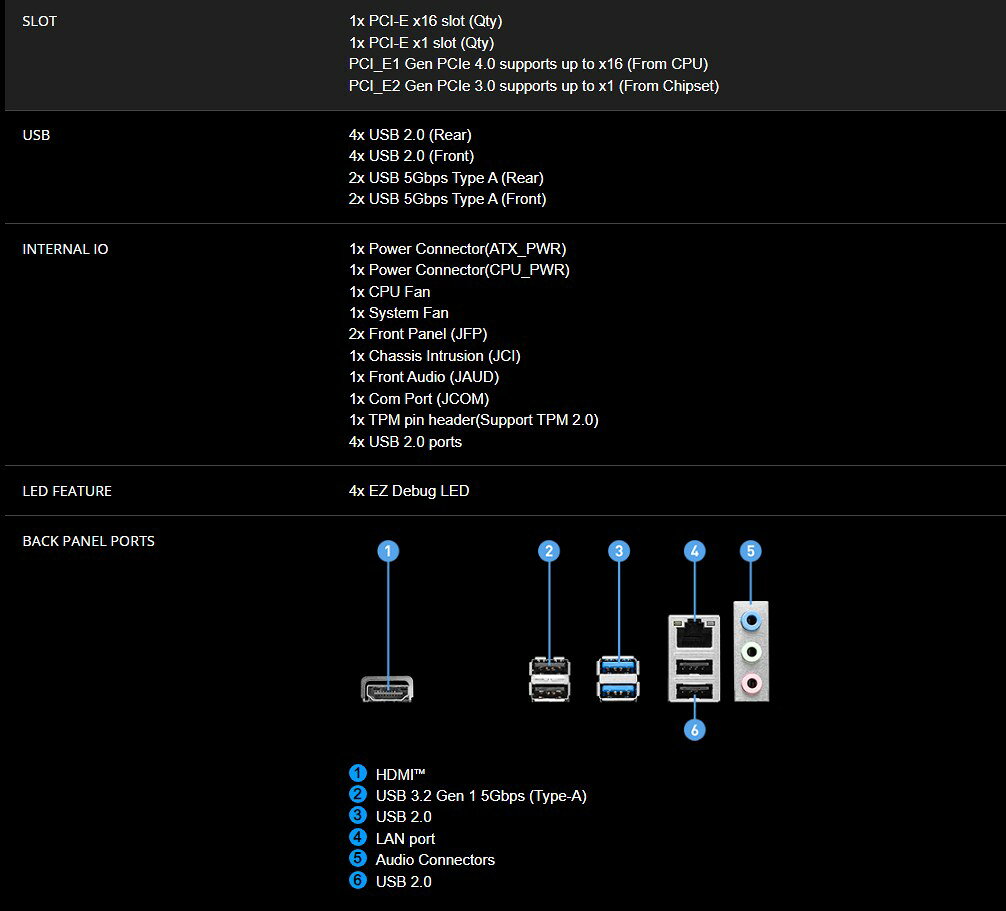Screen dimensions: 1006x911
Task: Click the upper blue USB port
Action: tap(618, 668)
